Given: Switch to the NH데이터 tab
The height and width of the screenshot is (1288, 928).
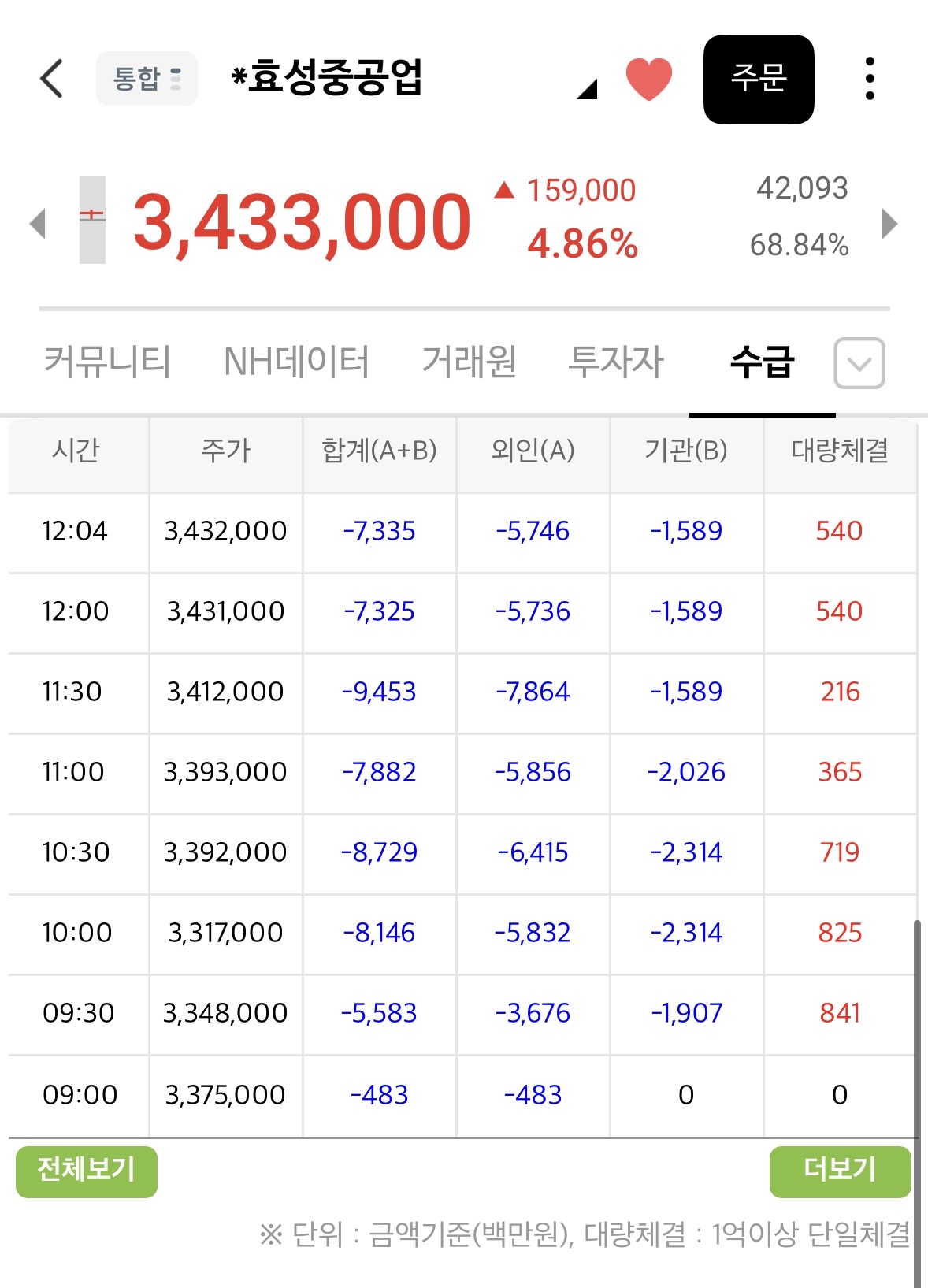Looking at the screenshot, I should [x=296, y=362].
